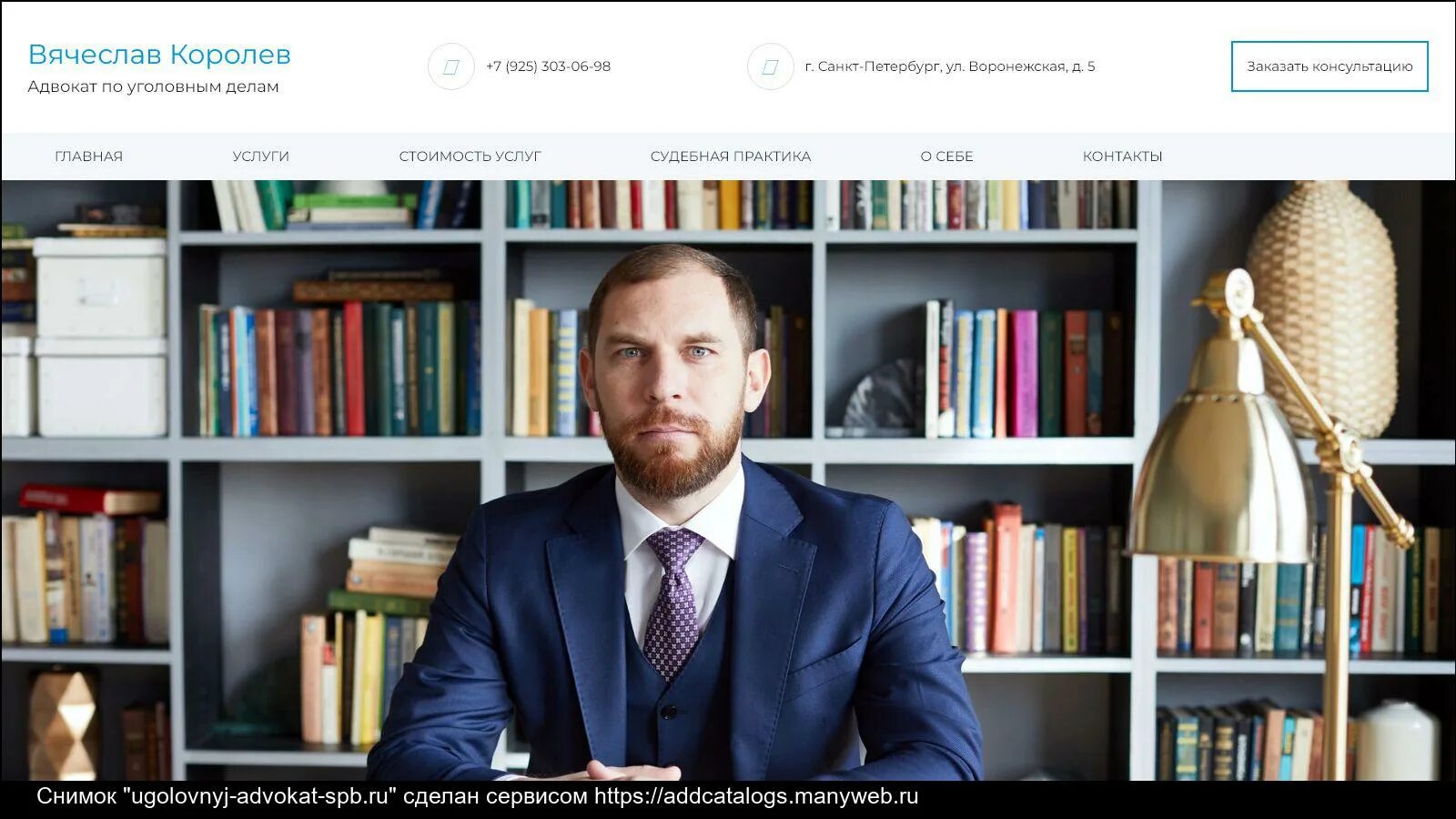Go to the Контакты page
The image size is (1456, 819).
[x=1122, y=157]
